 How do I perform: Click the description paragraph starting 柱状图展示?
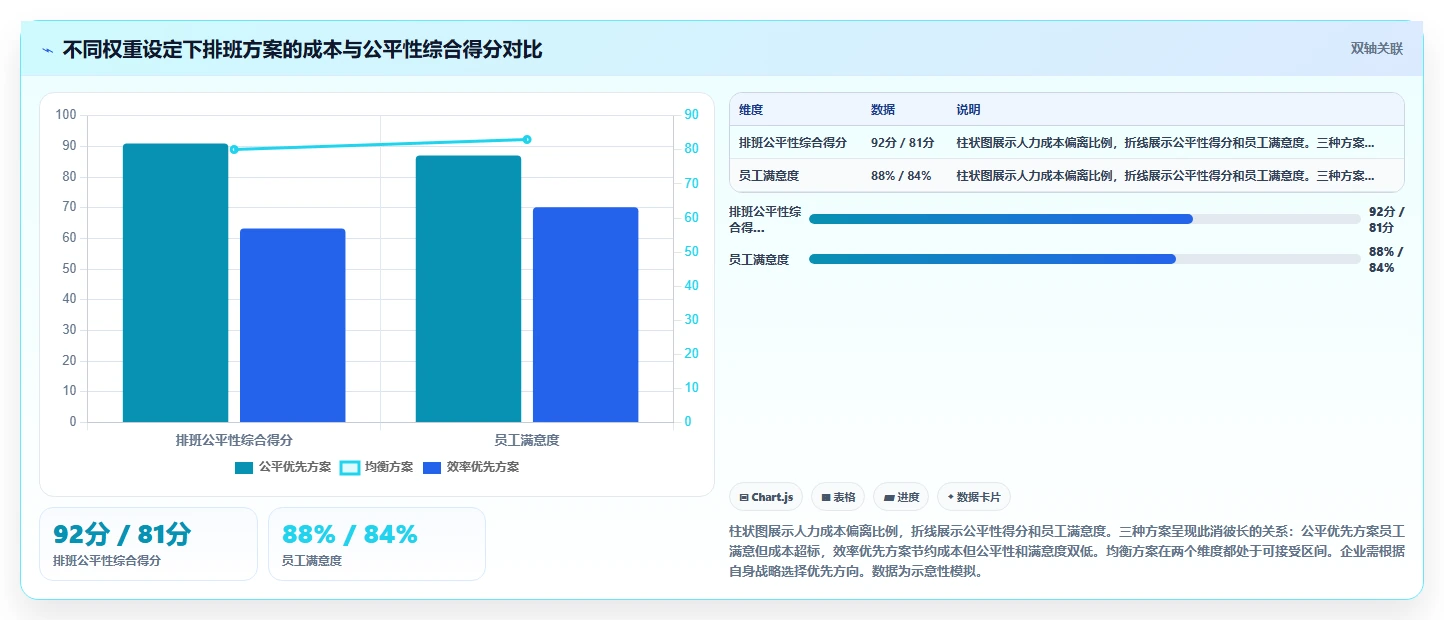click(x=1067, y=551)
